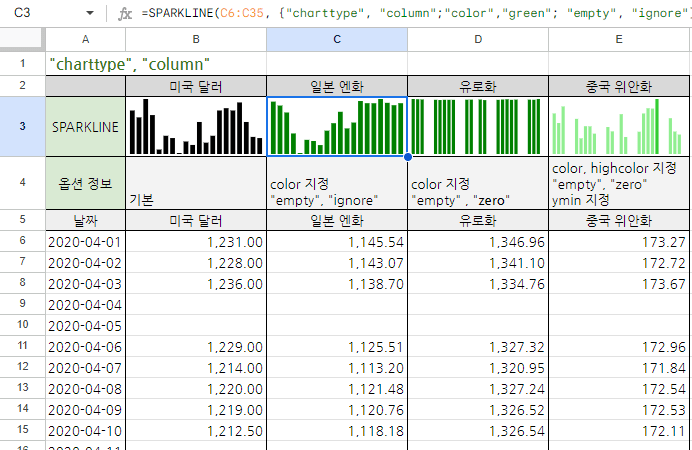692x450 pixels.
Task: Click the green SPARKLINE label cell
Action: pos(85,126)
